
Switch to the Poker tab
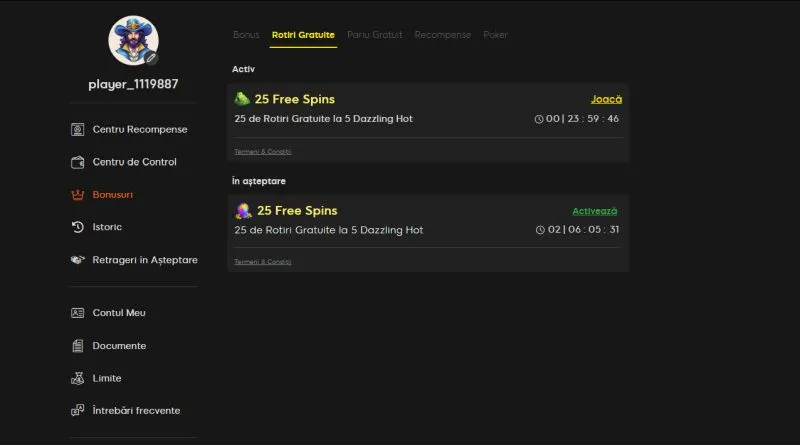click(495, 35)
